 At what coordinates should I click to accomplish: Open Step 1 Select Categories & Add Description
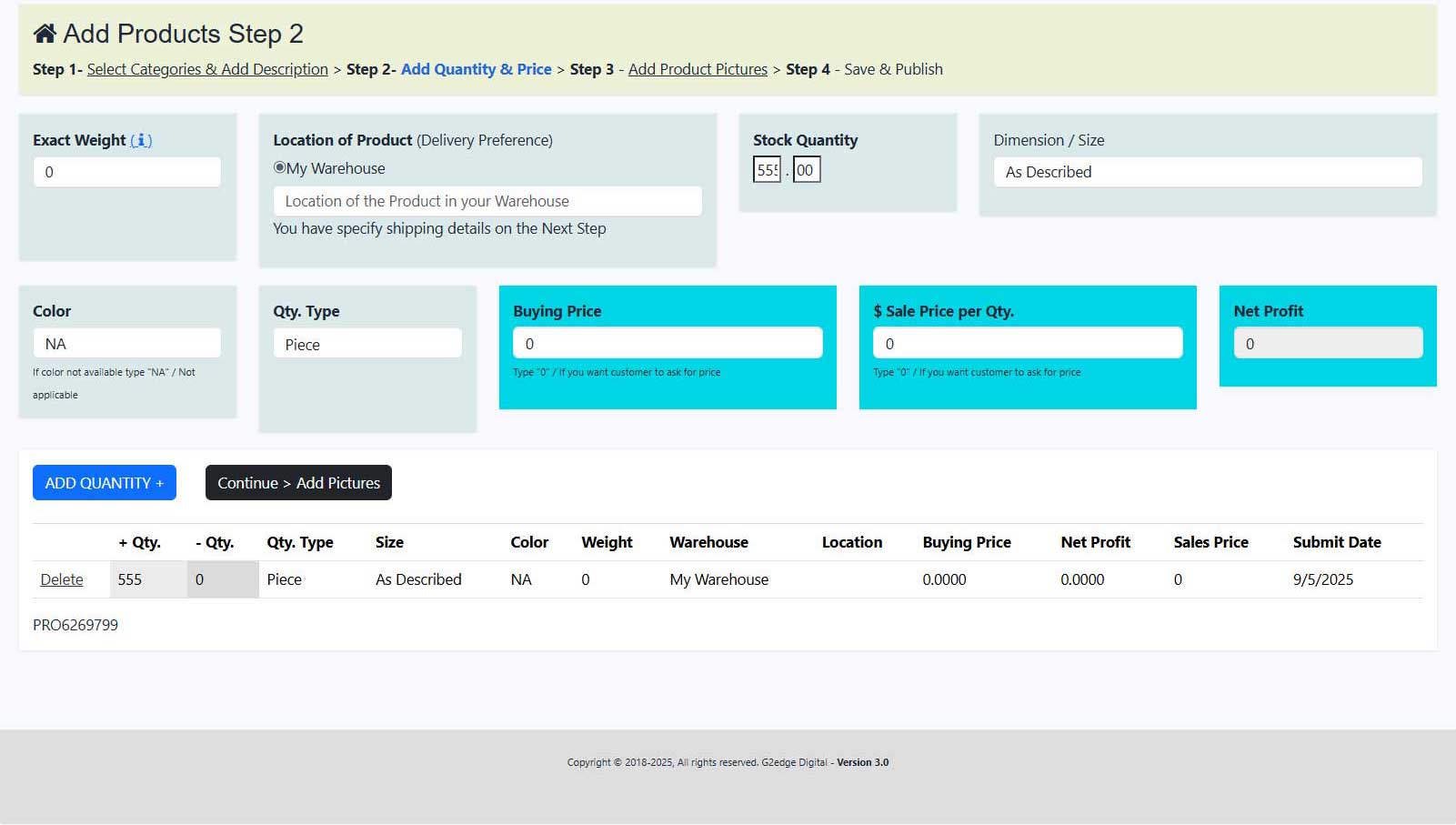207,69
